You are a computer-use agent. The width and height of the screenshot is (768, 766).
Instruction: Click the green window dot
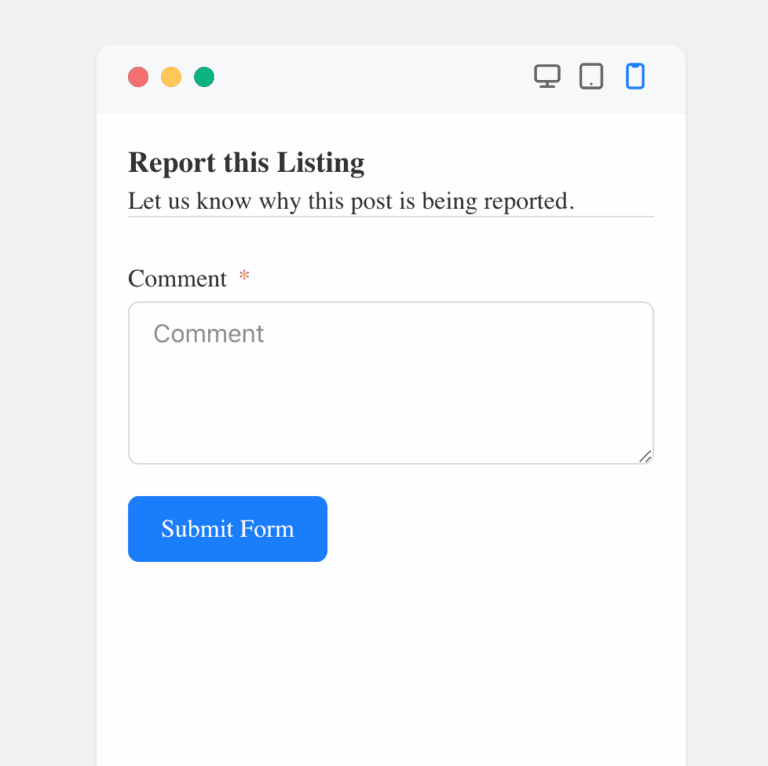[204, 77]
